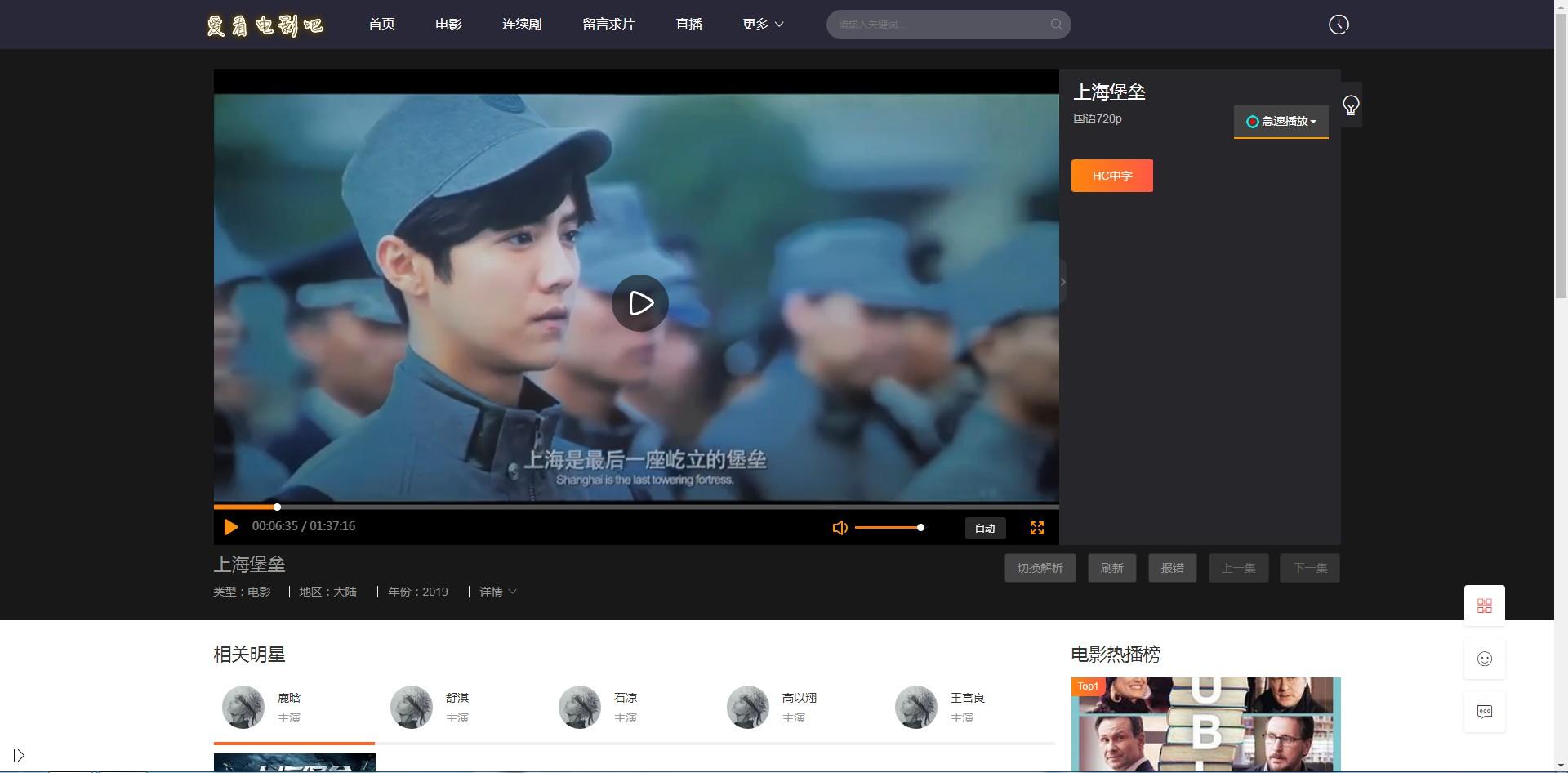Go to the 电影 nav tab
This screenshot has width=1568, height=773.
448,25
